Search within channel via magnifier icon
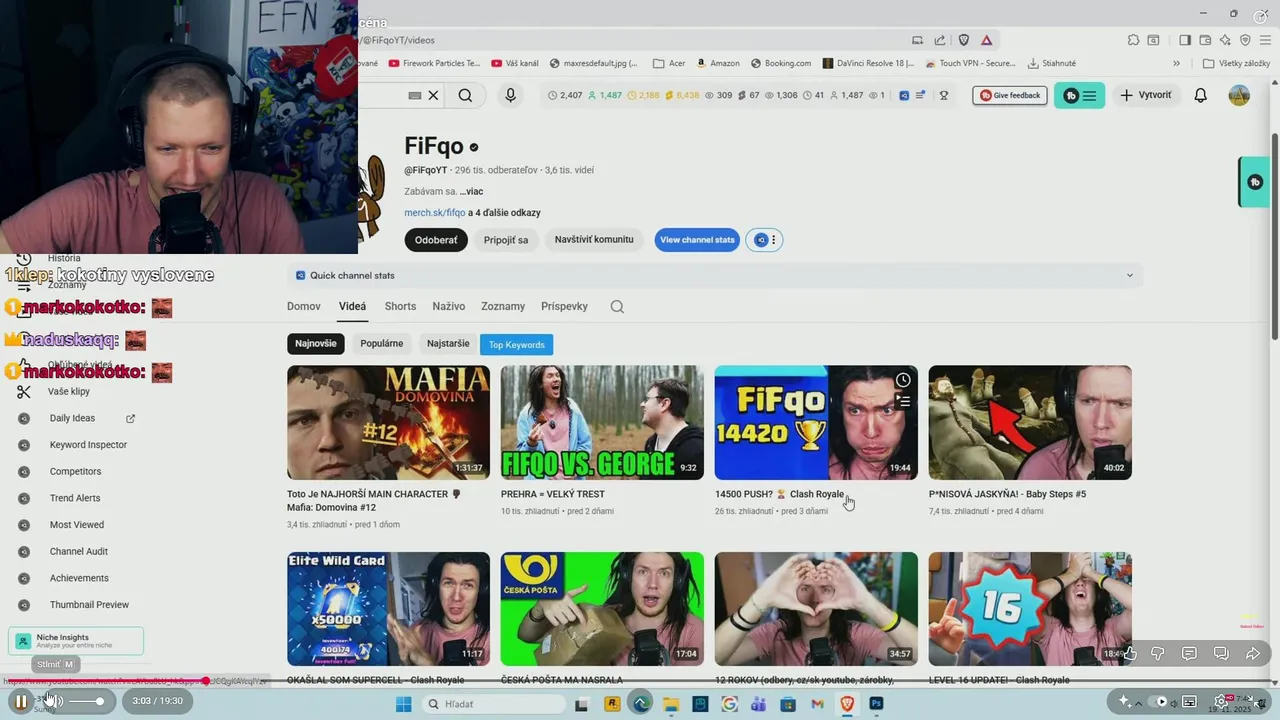1280x720 pixels. [x=617, y=307]
